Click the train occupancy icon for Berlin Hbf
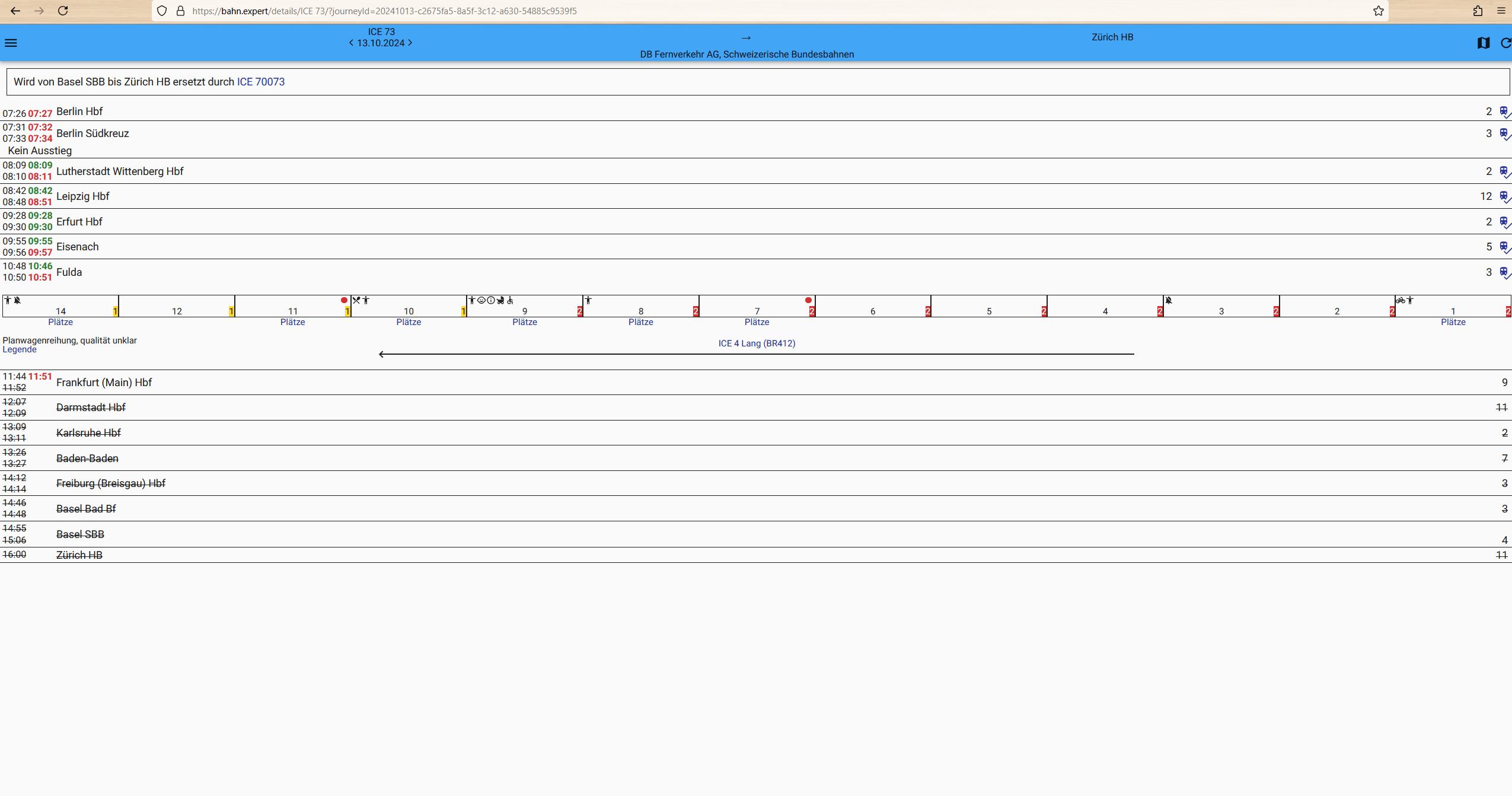Screen dimensions: 1512x796 click(1504, 112)
